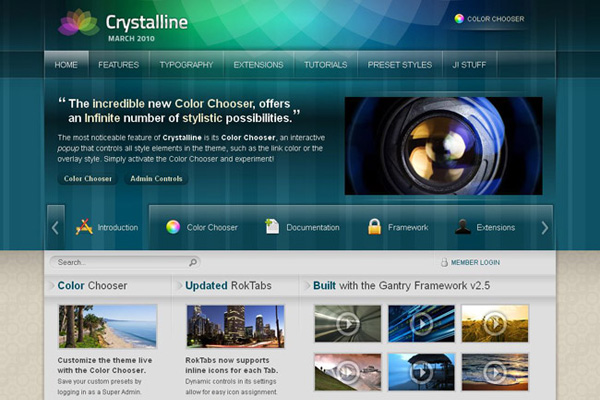Click the Admin Controls button

pos(156,179)
